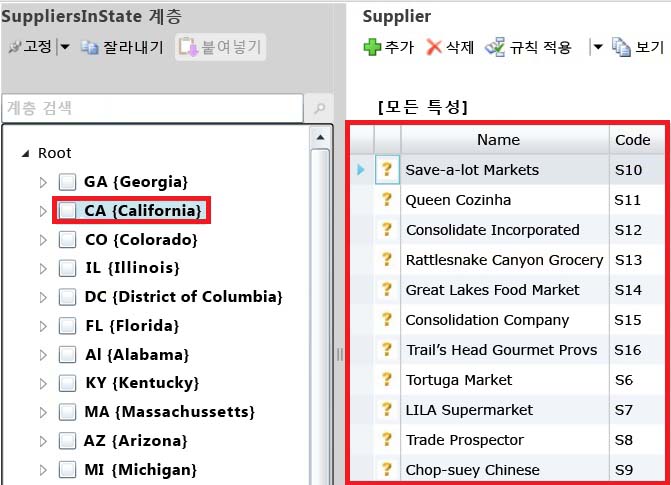Image resolution: width=671 pixels, height=485 pixels.
Task: Open the dropdown arrow before 보기
Action: click(x=598, y=47)
